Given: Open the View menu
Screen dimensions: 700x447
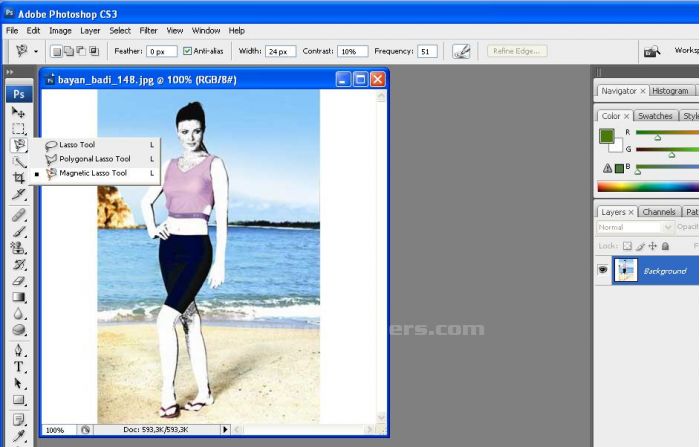Looking at the screenshot, I should [x=175, y=31].
